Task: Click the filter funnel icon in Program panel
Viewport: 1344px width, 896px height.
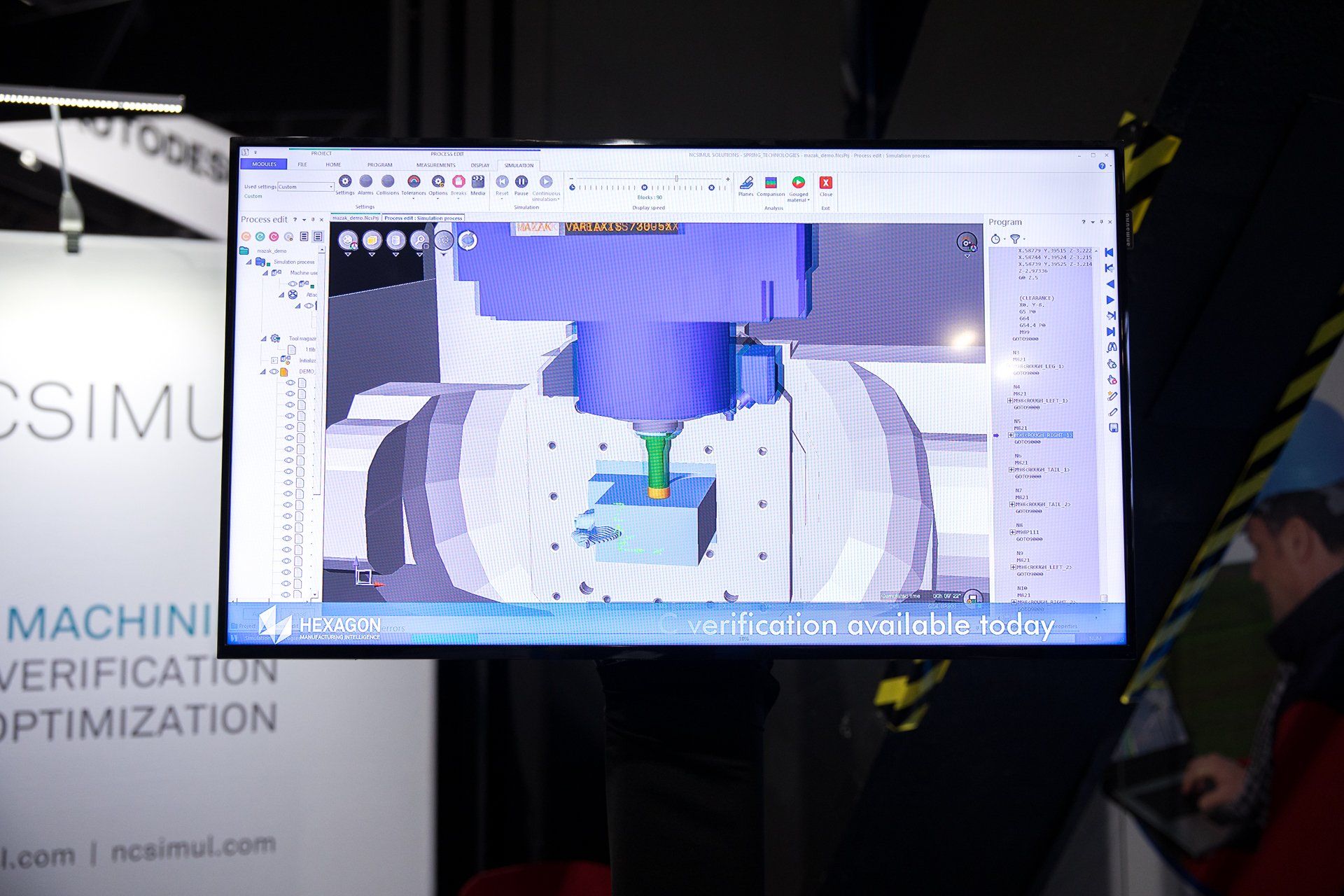Action: 1015,239
